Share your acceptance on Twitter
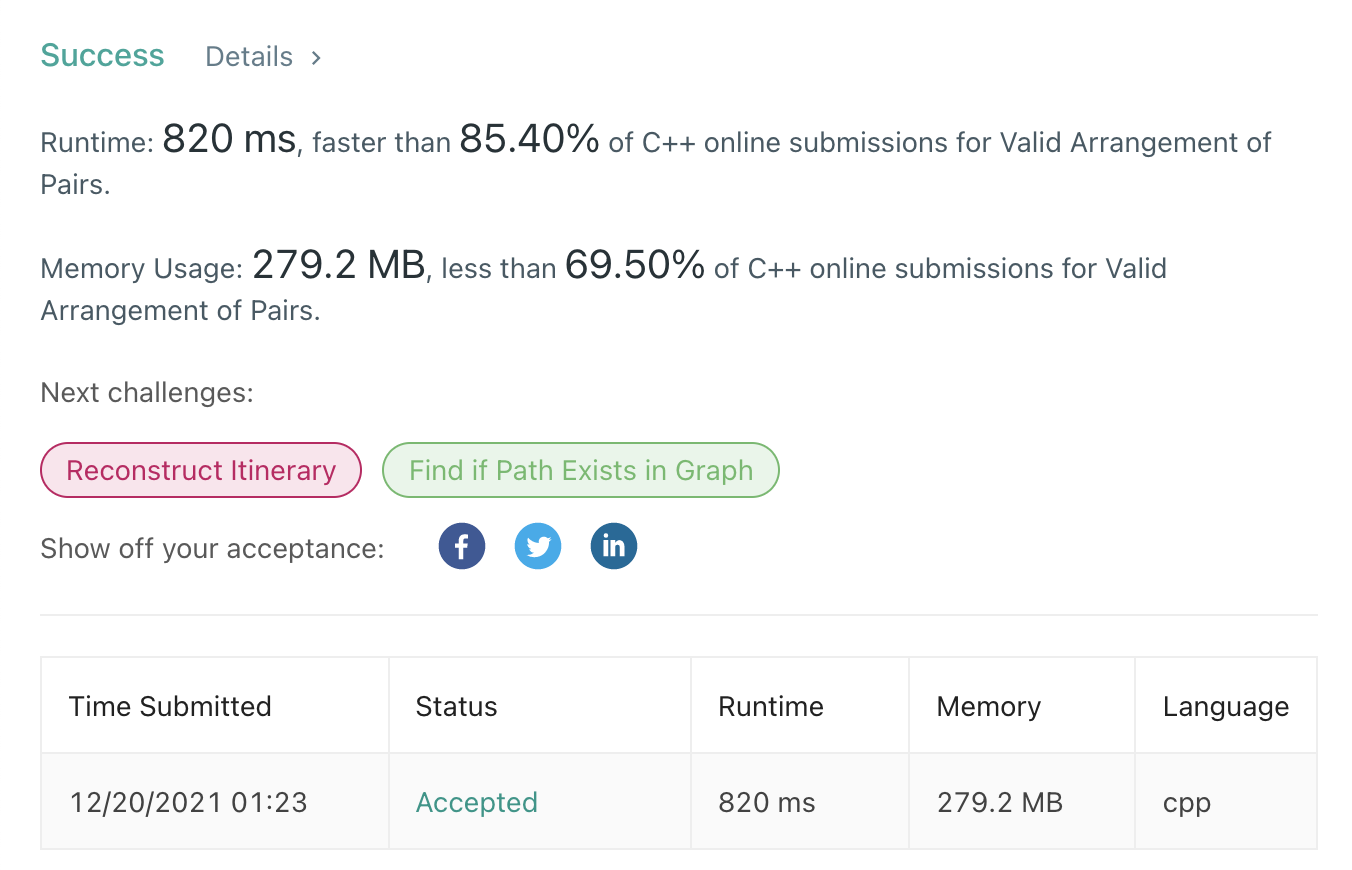The image size is (1352, 870). 538,546
